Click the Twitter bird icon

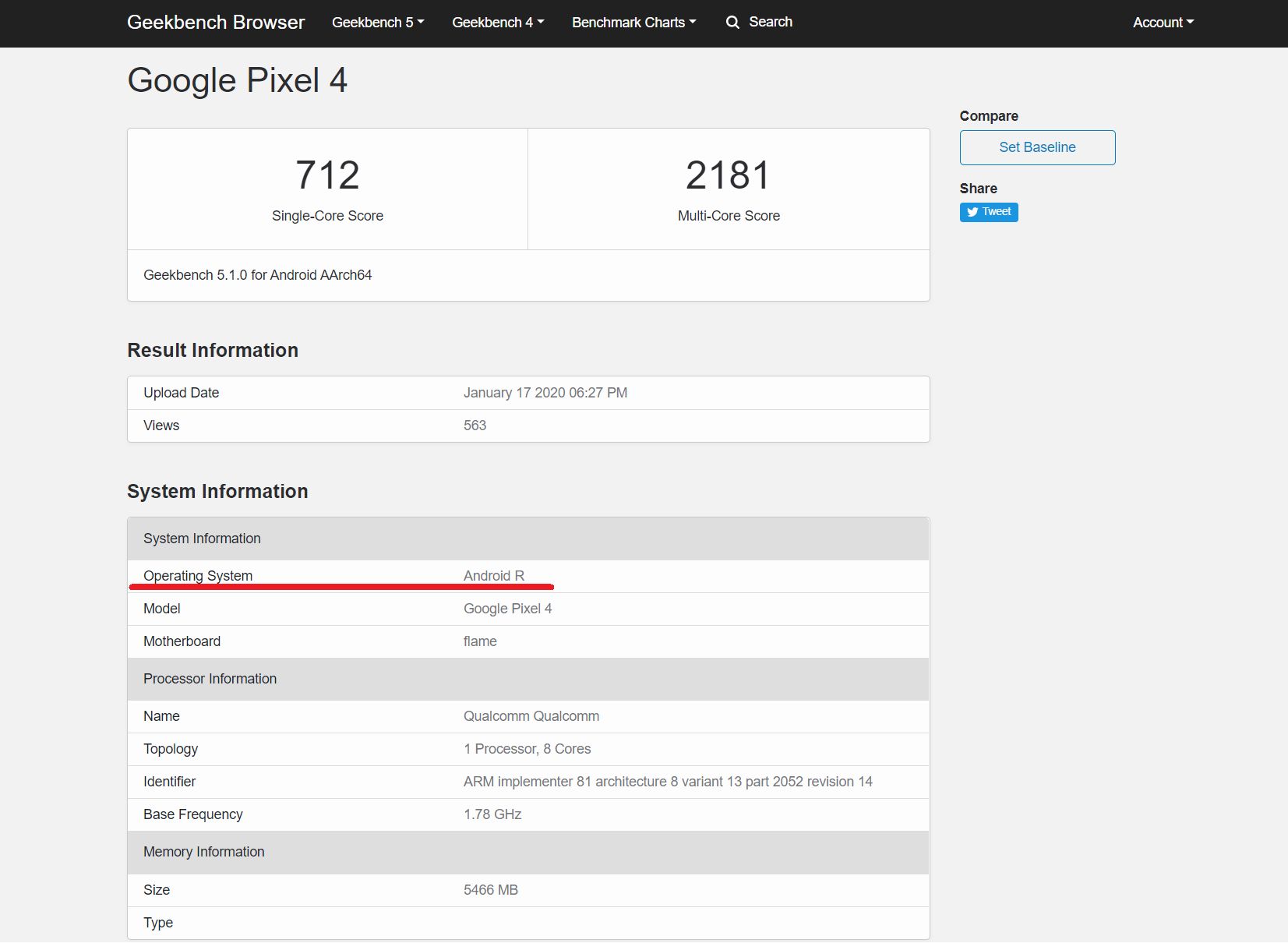(x=972, y=212)
